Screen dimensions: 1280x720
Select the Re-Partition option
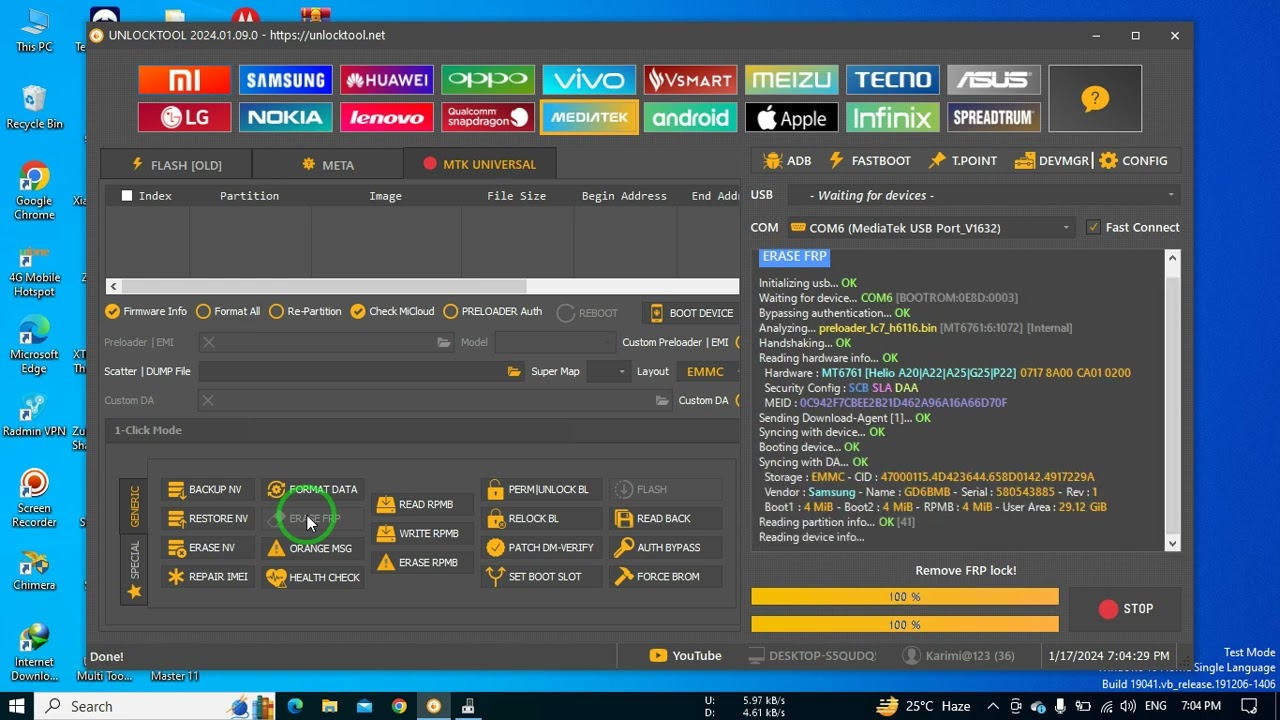pyautogui.click(x=305, y=311)
